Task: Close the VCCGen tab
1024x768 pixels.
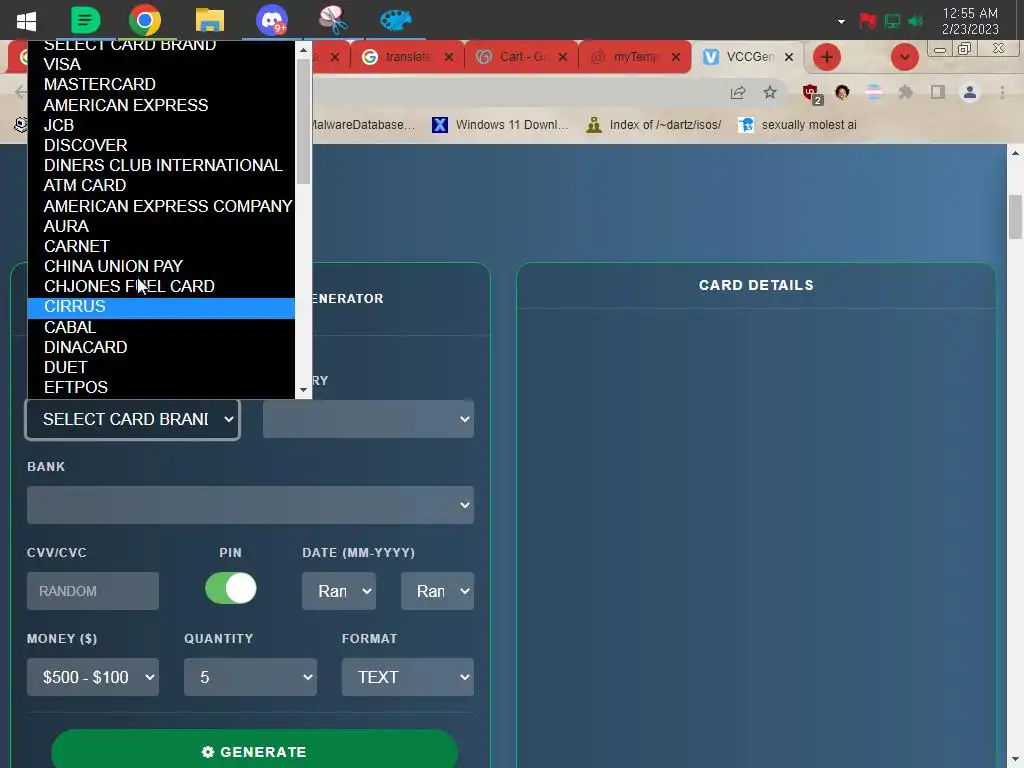Action: 789,57
